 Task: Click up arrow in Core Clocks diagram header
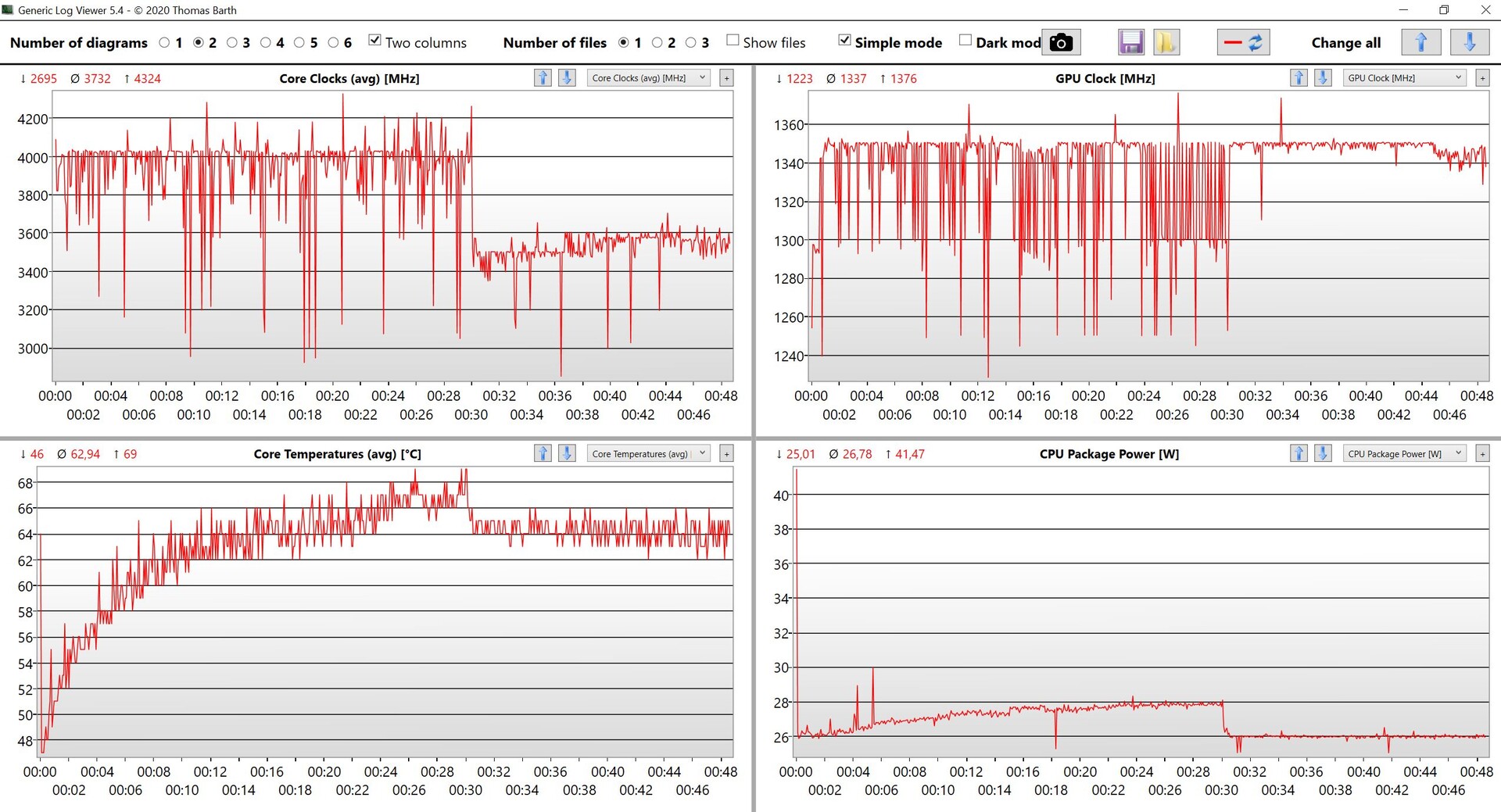point(543,77)
